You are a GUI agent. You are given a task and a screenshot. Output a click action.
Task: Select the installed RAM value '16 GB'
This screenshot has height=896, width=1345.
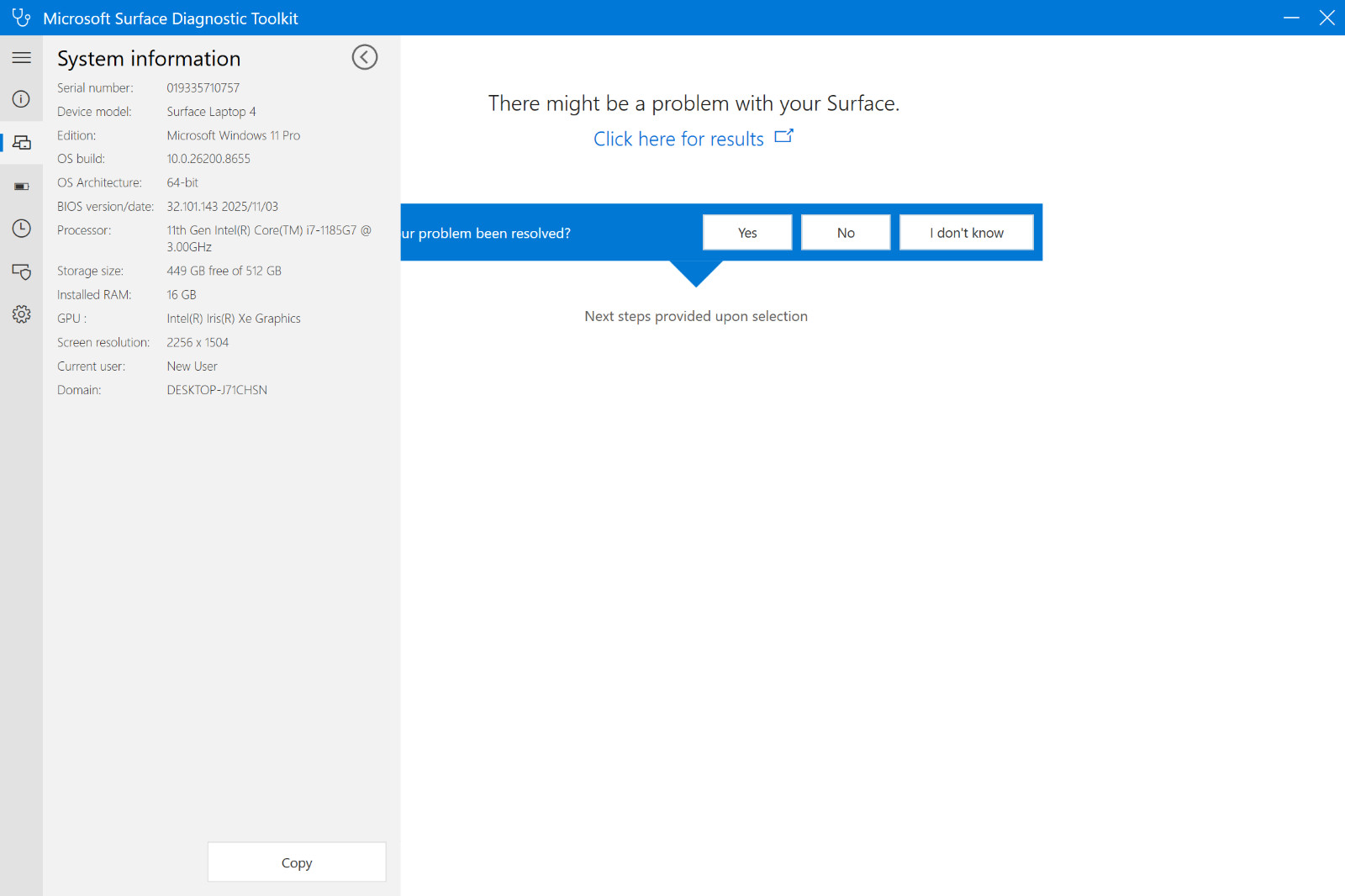182,295
